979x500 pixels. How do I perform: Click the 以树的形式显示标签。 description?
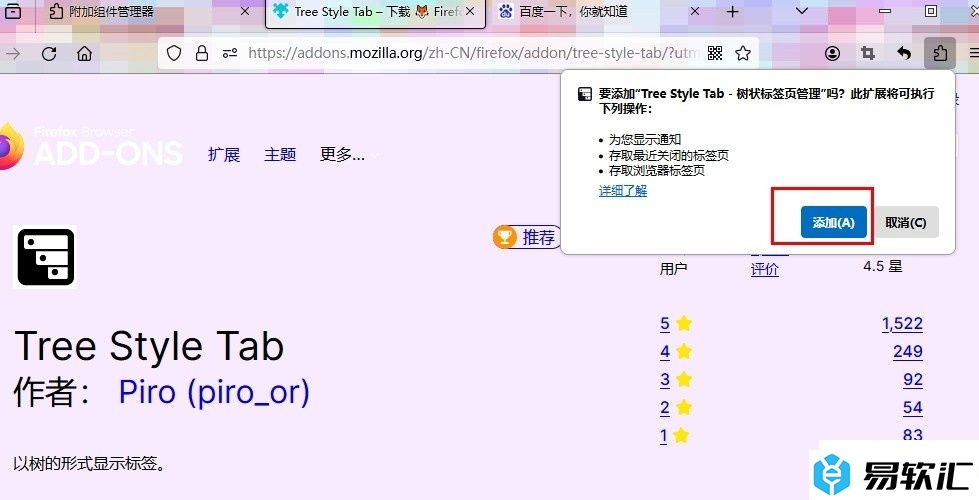[x=89, y=464]
